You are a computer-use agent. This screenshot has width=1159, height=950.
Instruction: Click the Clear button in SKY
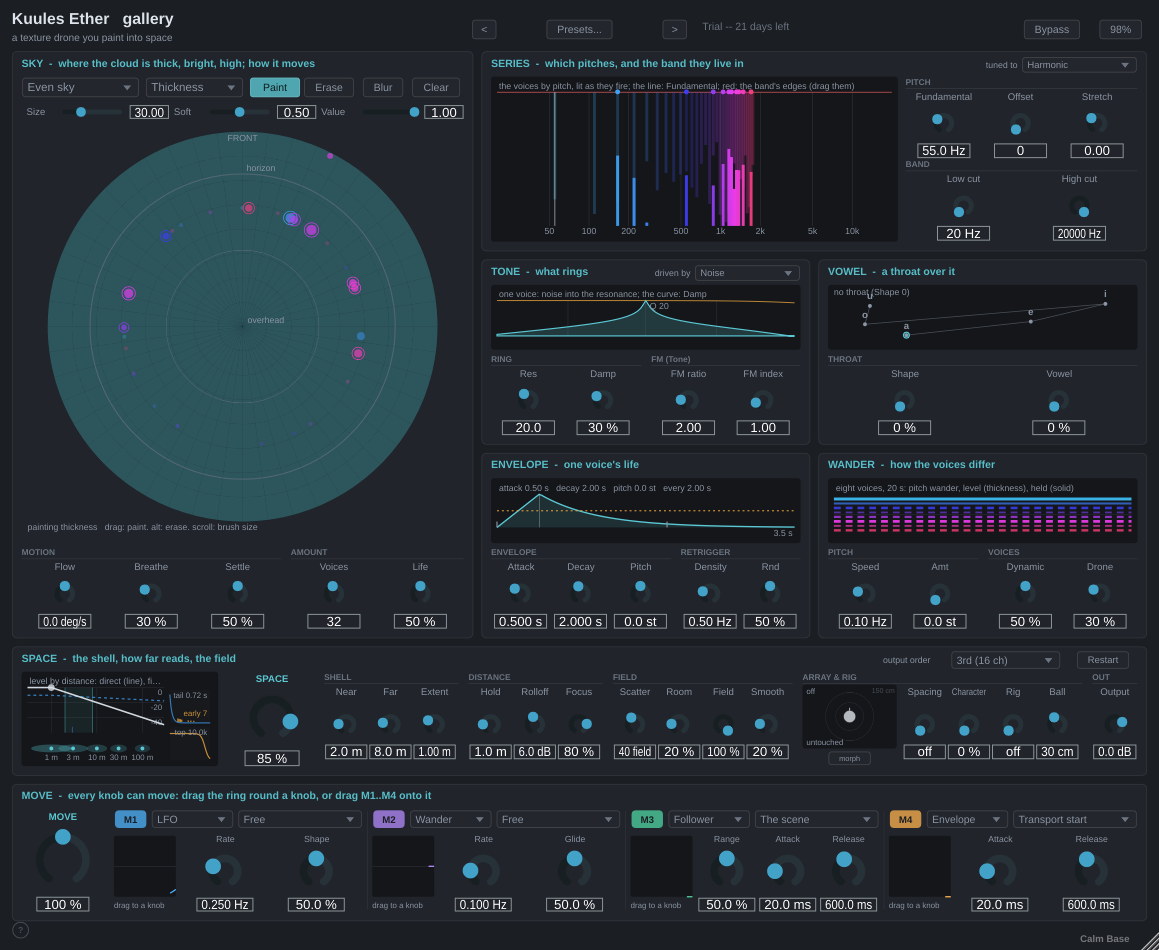coord(436,87)
